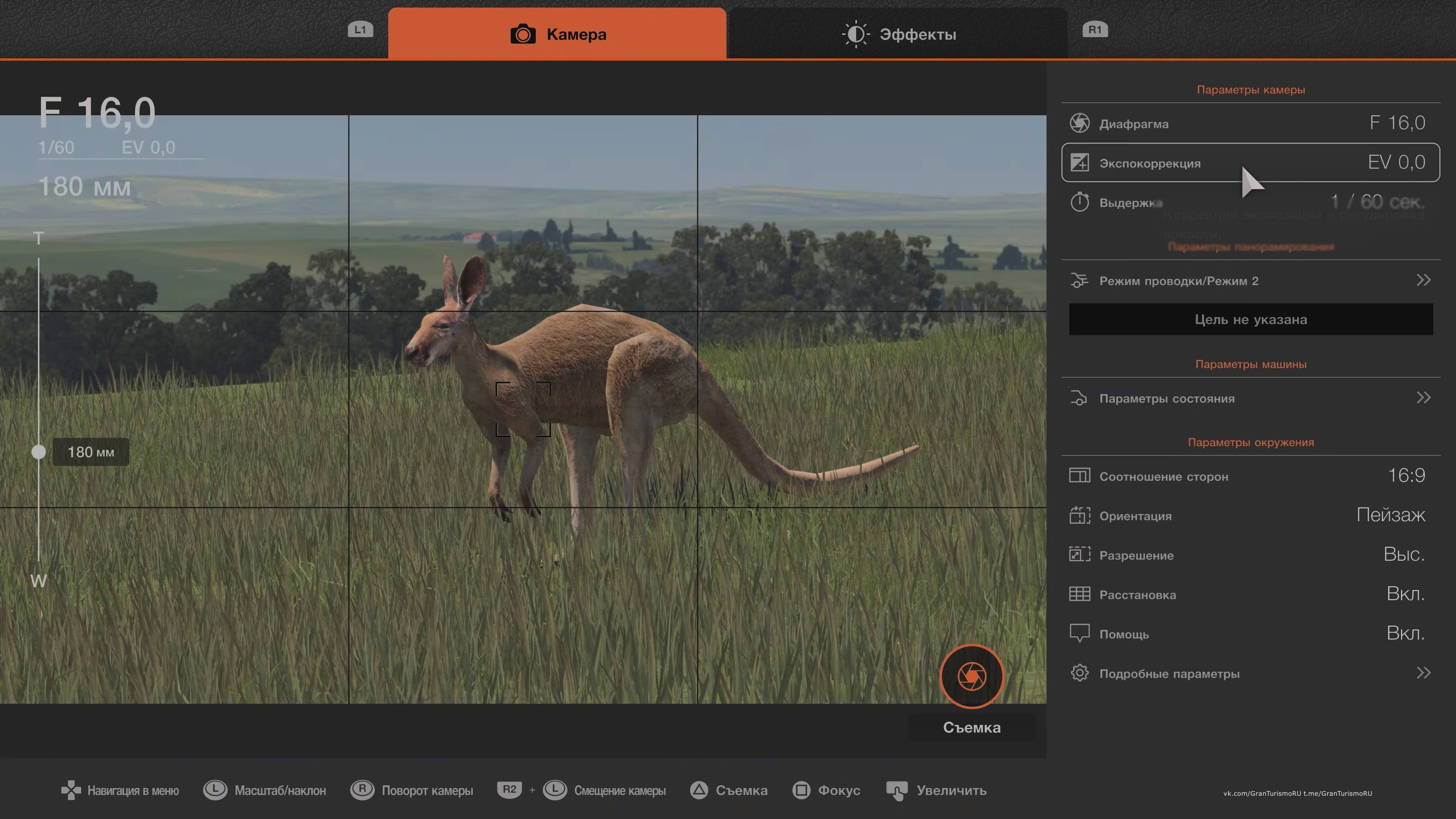Image resolution: width=1456 pixels, height=819 pixels.
Task: Click the square Фокус hint icon
Action: [801, 790]
